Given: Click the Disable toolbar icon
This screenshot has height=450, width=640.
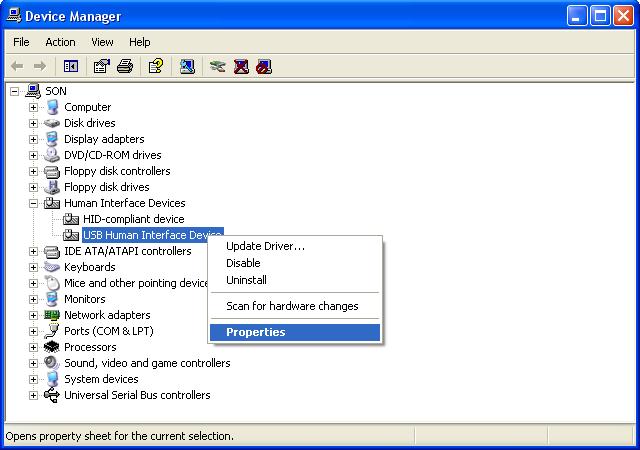Looking at the screenshot, I should 264,67.
